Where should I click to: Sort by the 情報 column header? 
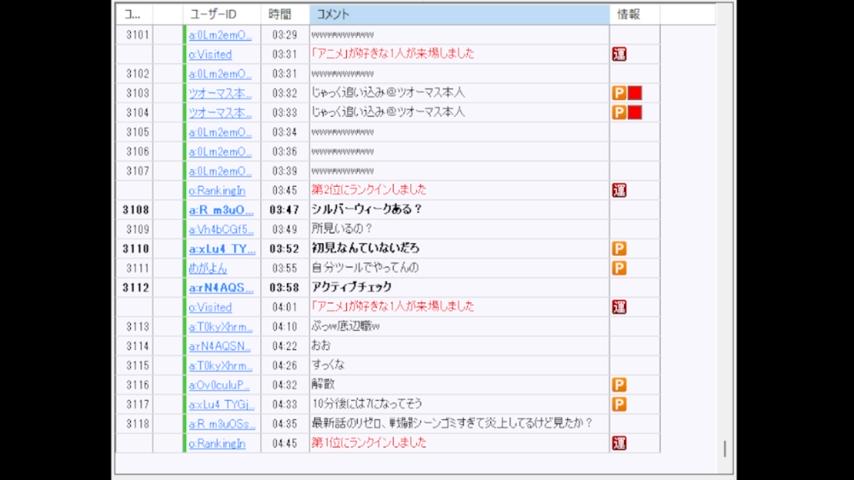635,15
